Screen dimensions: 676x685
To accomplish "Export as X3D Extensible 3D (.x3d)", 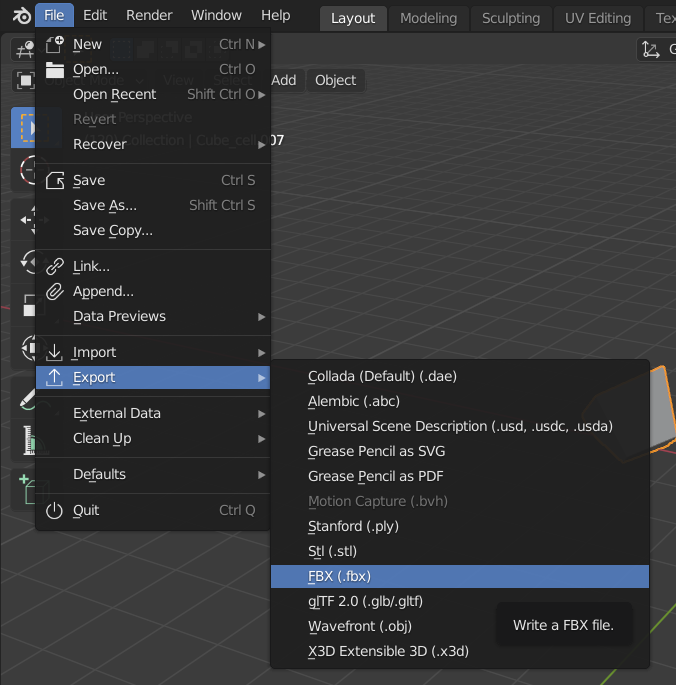I will 460,651.
